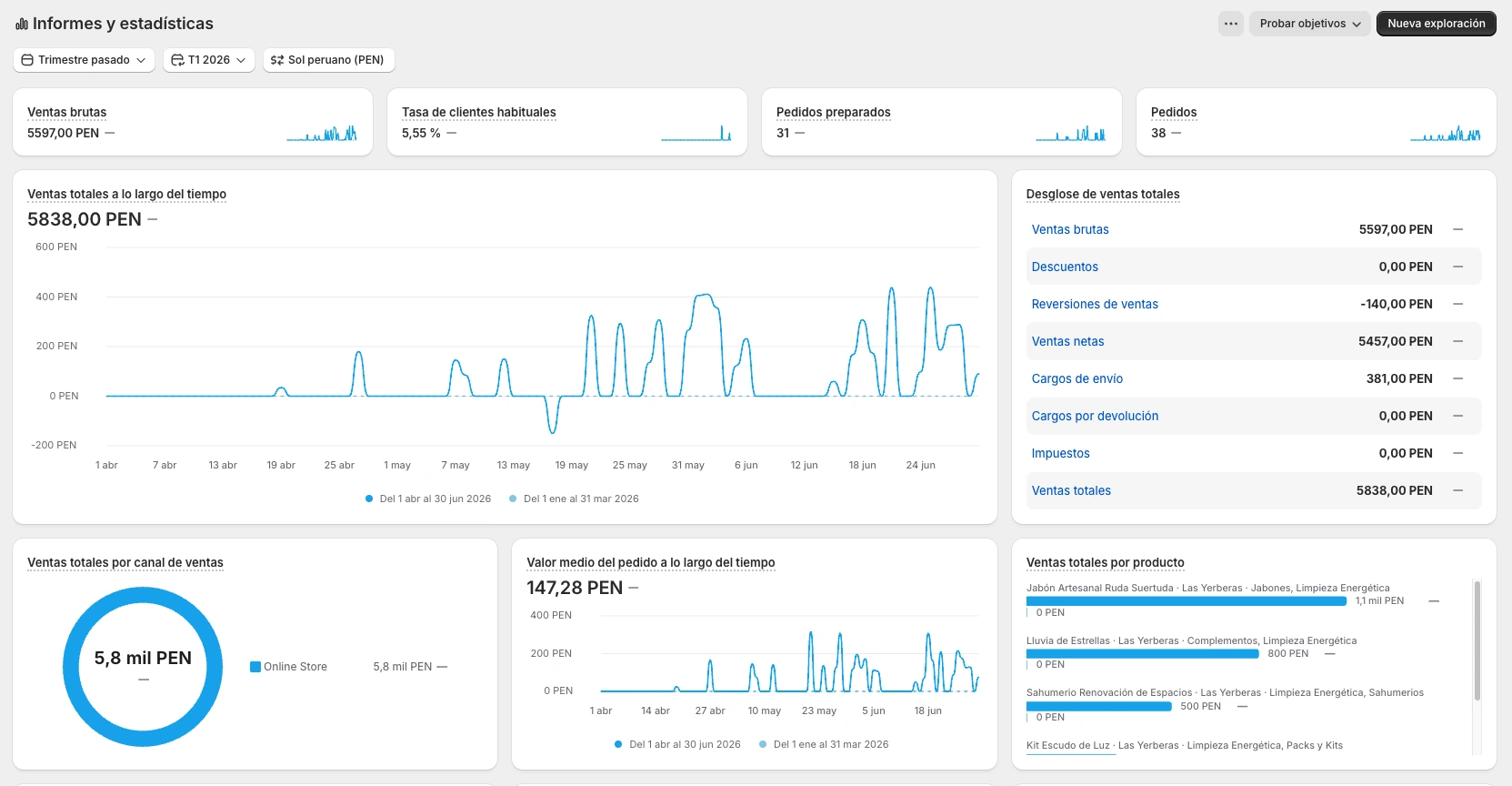Open Ventas totales a lo largo del tiempo
This screenshot has width=1512, height=786.
[126, 194]
